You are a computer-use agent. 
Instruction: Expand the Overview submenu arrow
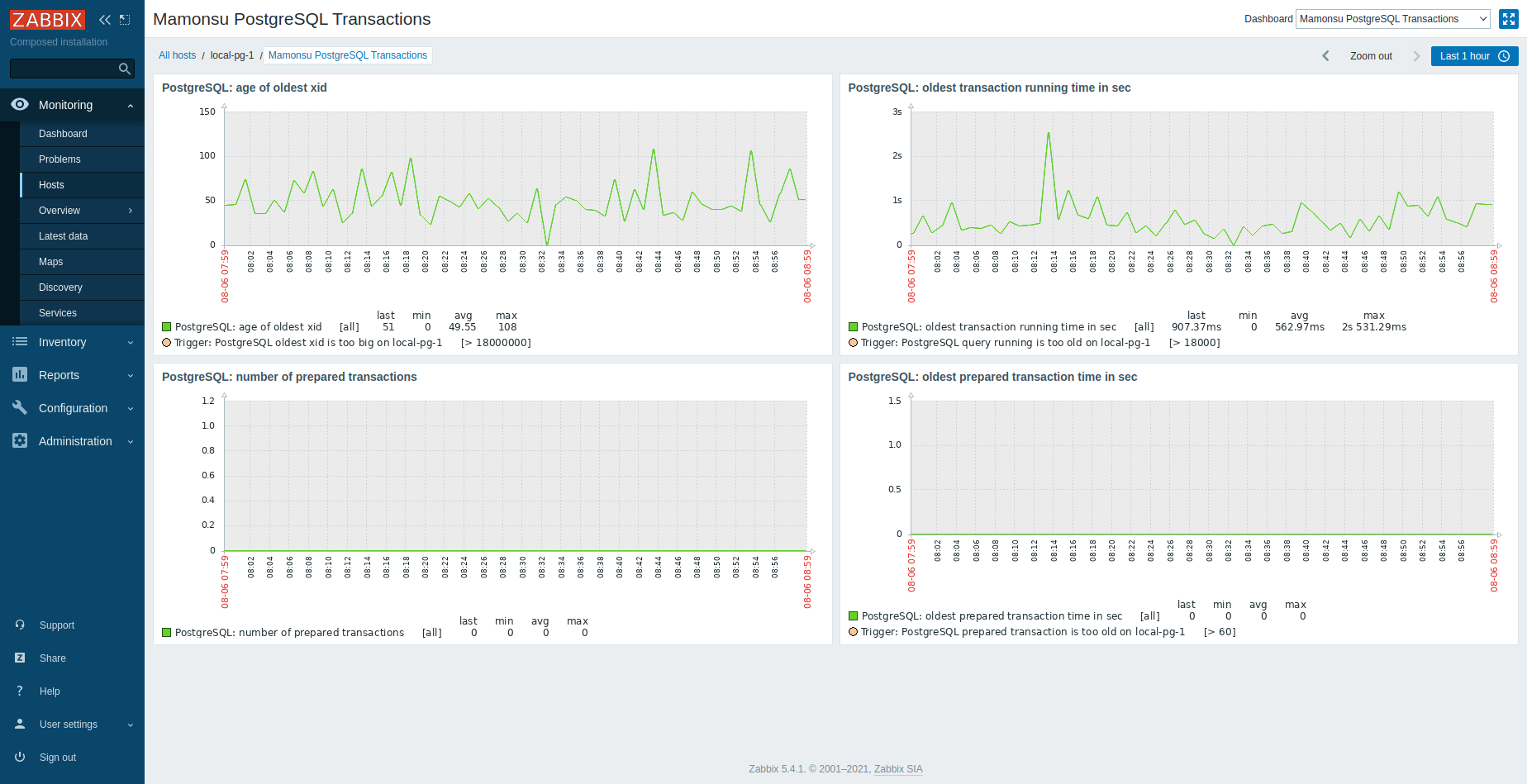tap(131, 211)
